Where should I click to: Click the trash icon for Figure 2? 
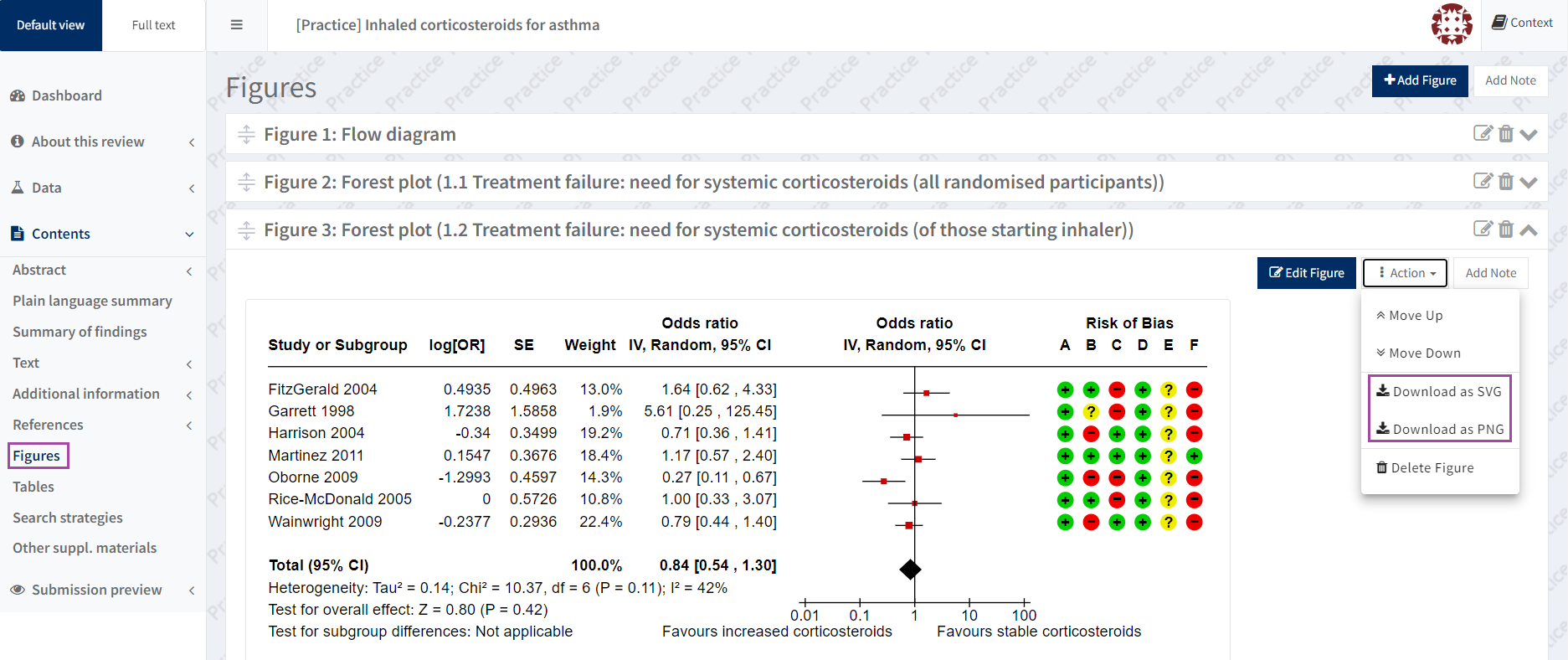[x=1506, y=182]
